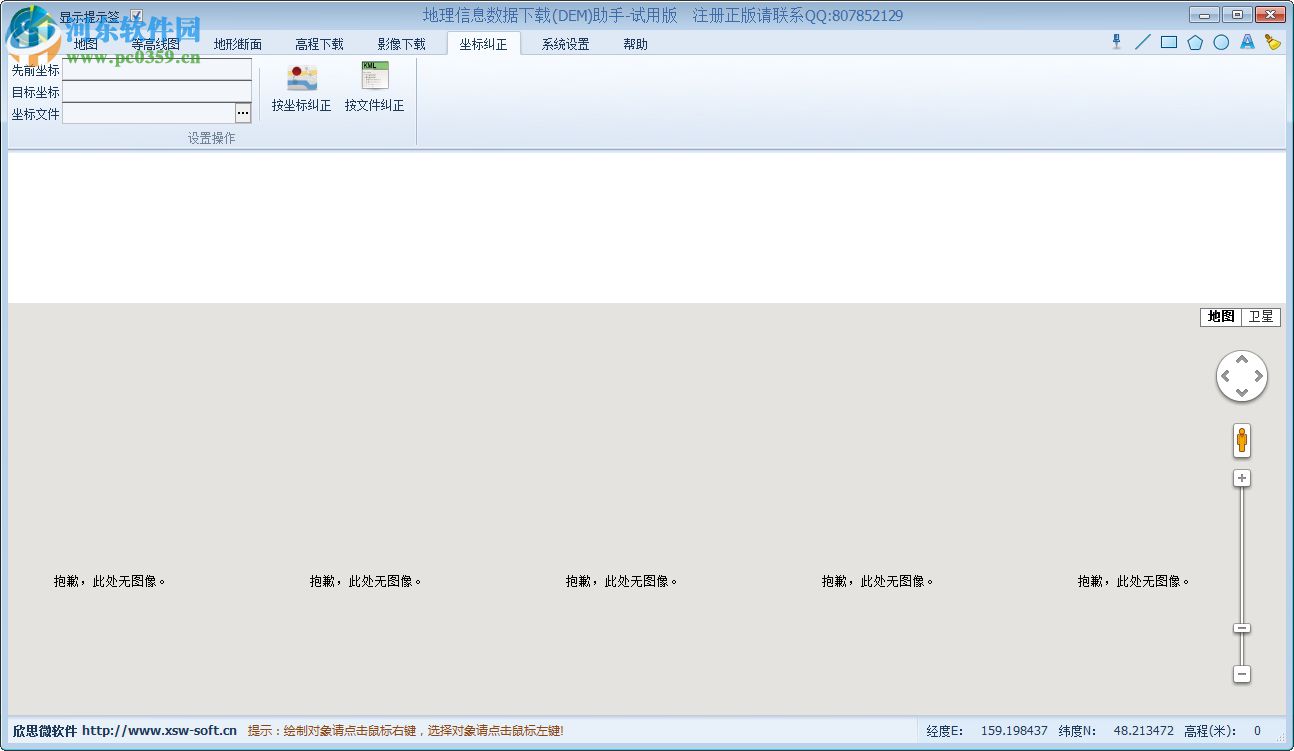Clear drawings with the broom tool
The image size is (1294, 751).
click(x=1272, y=42)
